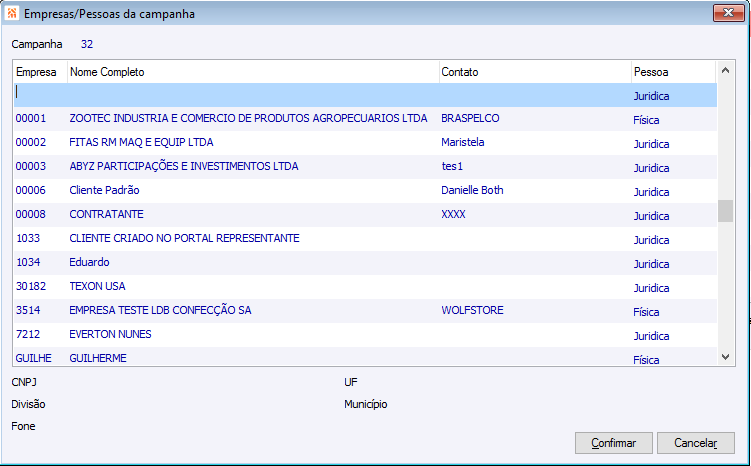Close the Empresas/Pessoas da campanha dialog
The width and height of the screenshot is (751, 466).
[x=728, y=13]
